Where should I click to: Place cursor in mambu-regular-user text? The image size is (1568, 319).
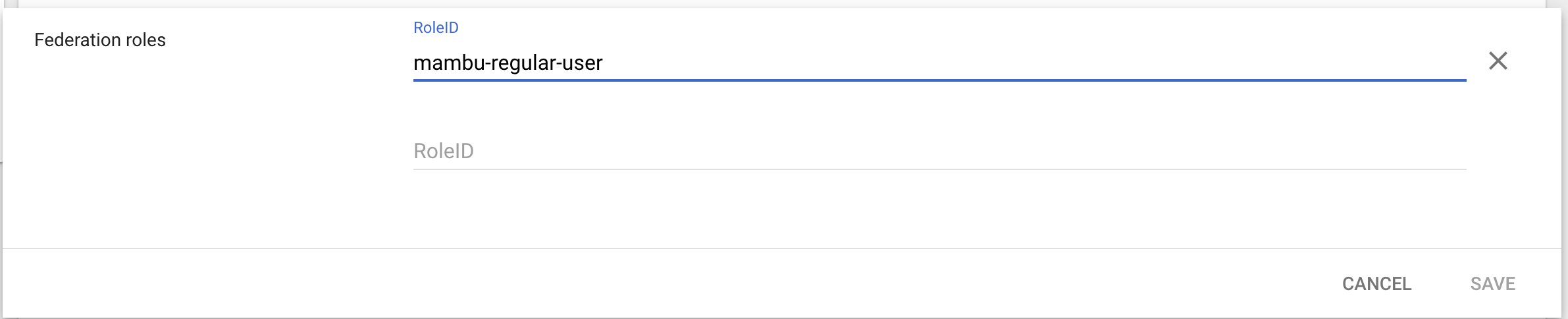[x=508, y=63]
